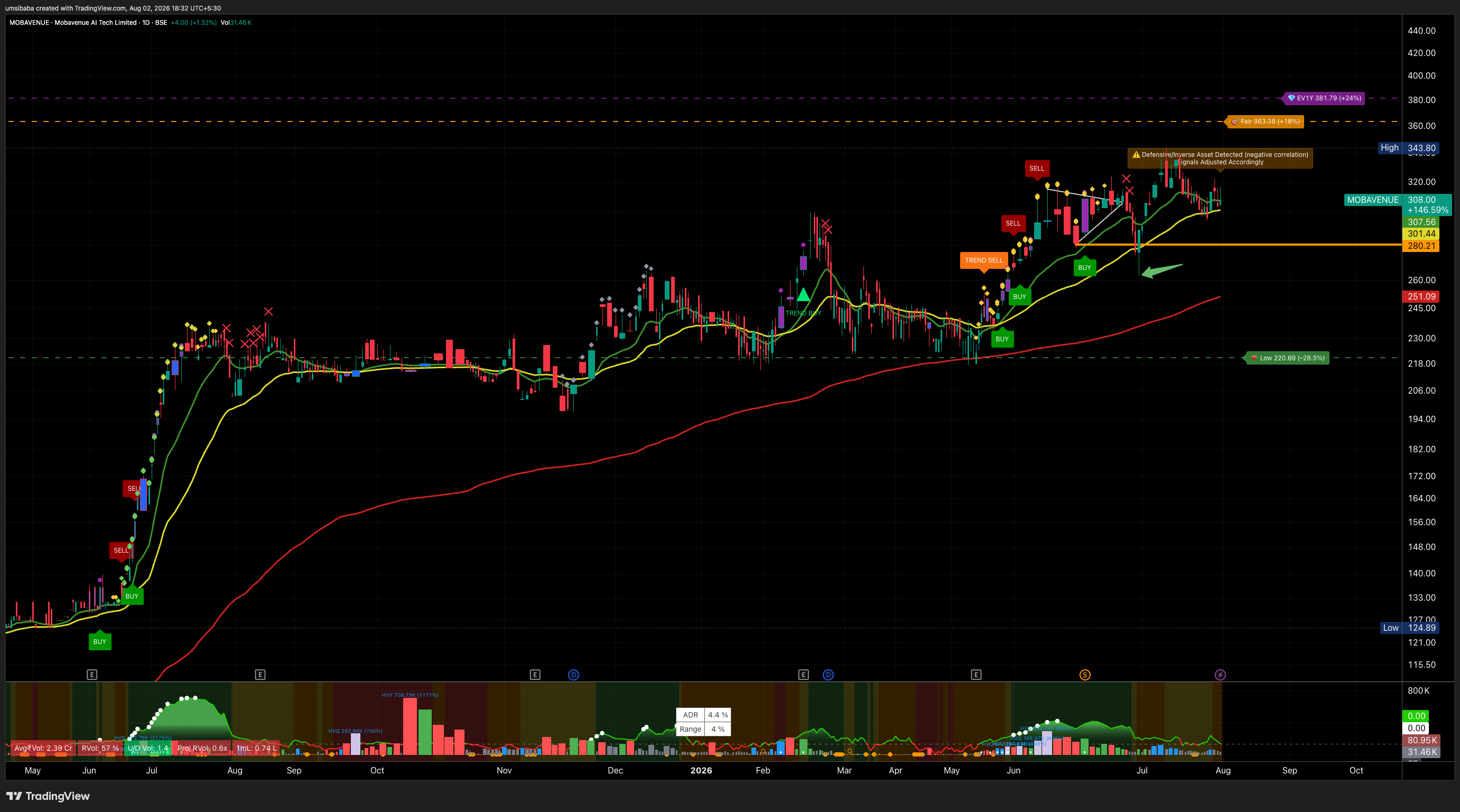Click the Low 124.89 price label

[1410, 628]
